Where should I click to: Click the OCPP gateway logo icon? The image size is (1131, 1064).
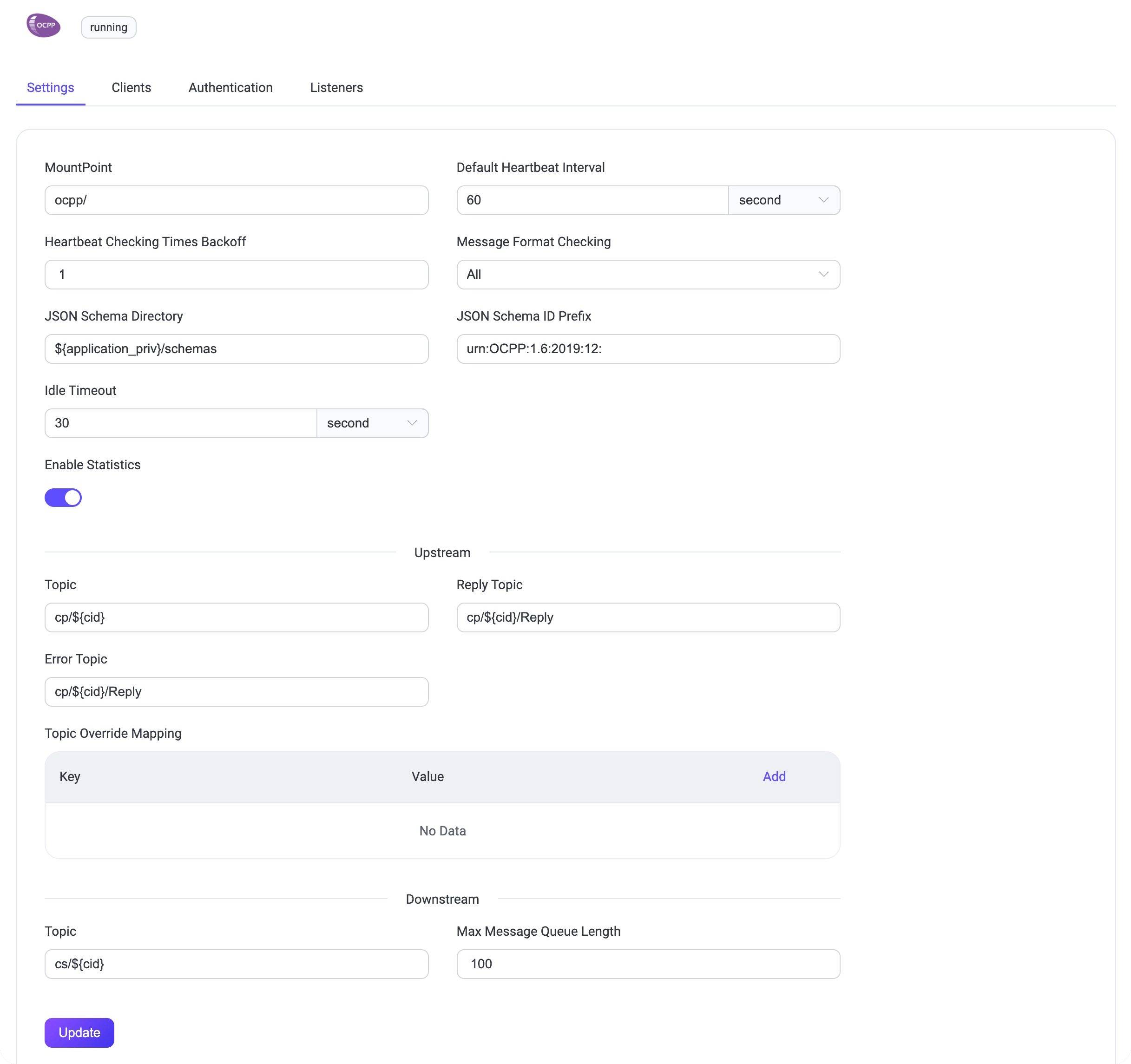(x=43, y=26)
